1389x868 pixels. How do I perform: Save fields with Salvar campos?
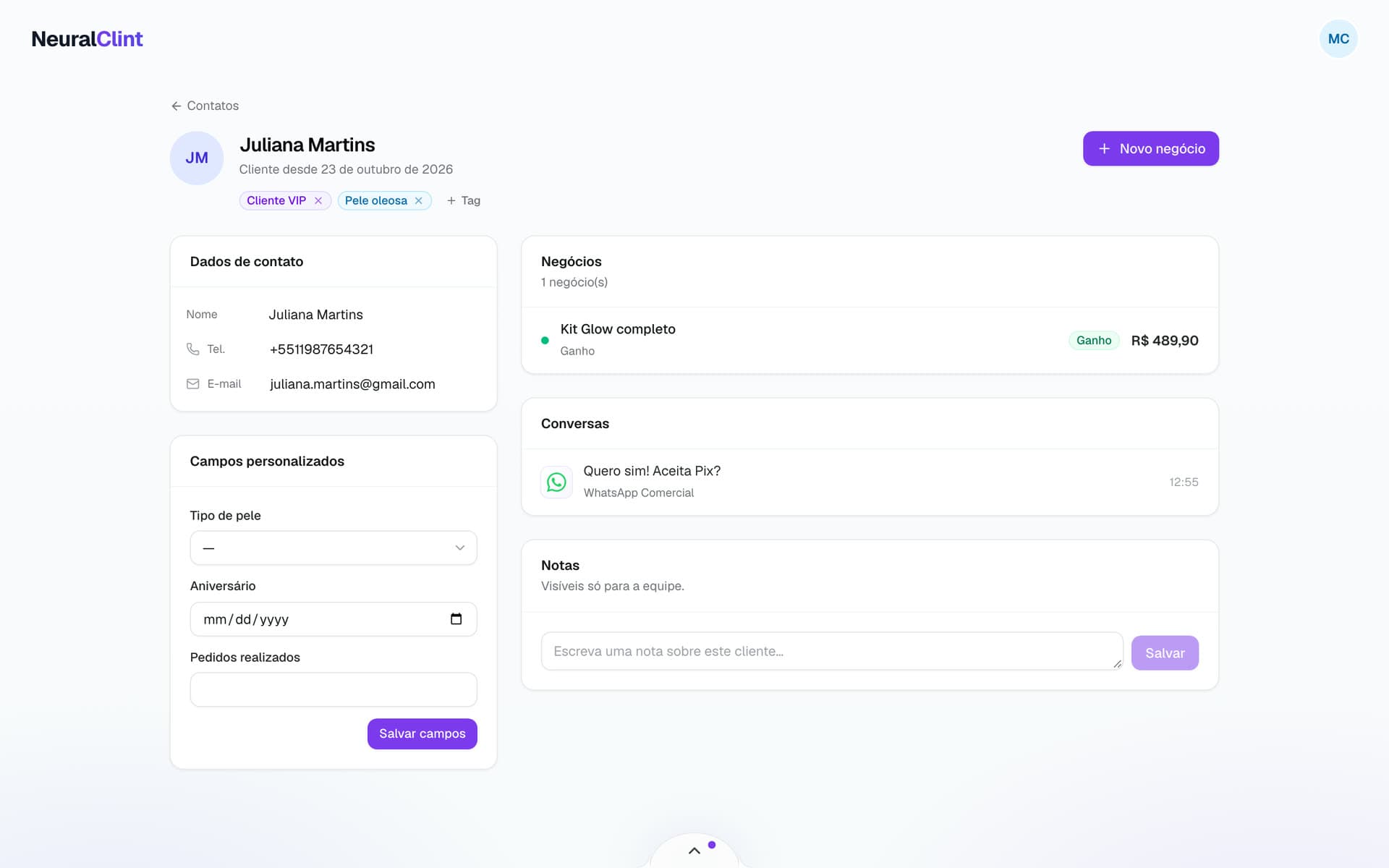422,733
